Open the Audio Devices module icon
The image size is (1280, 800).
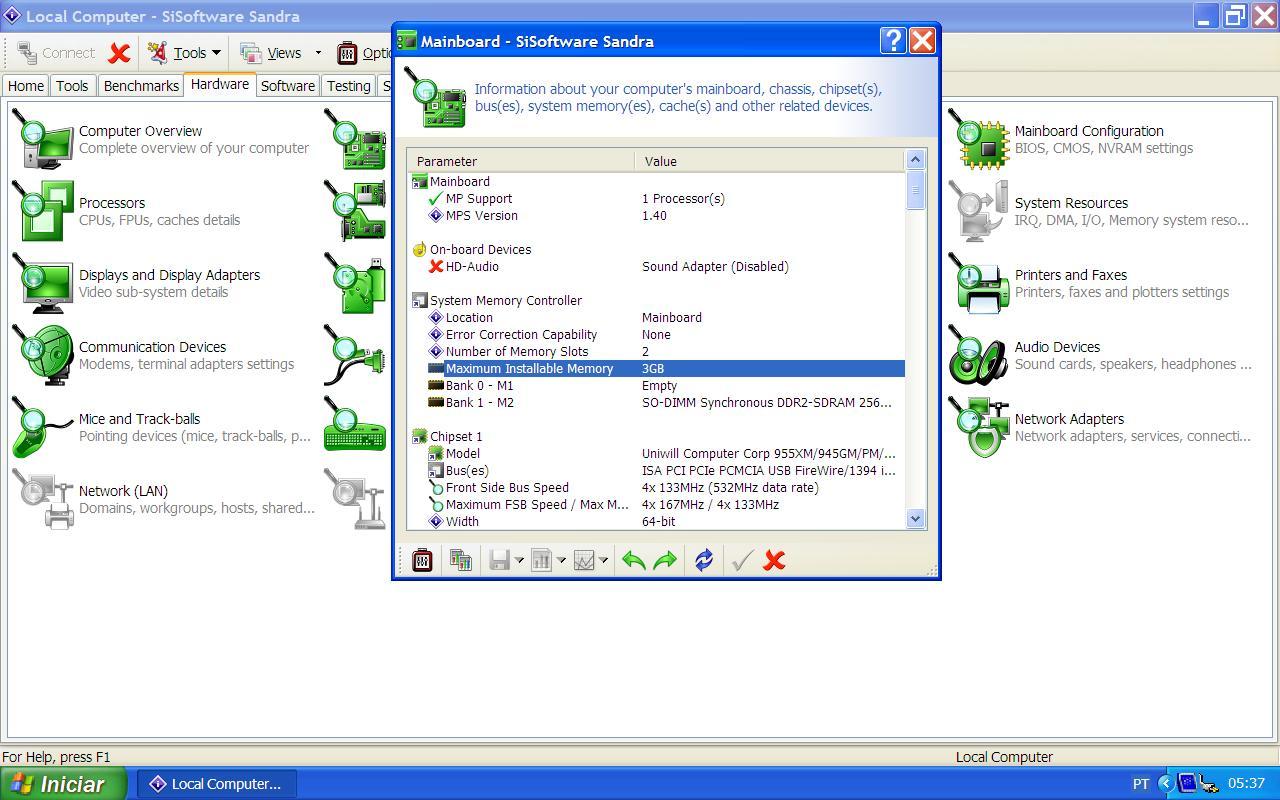978,356
